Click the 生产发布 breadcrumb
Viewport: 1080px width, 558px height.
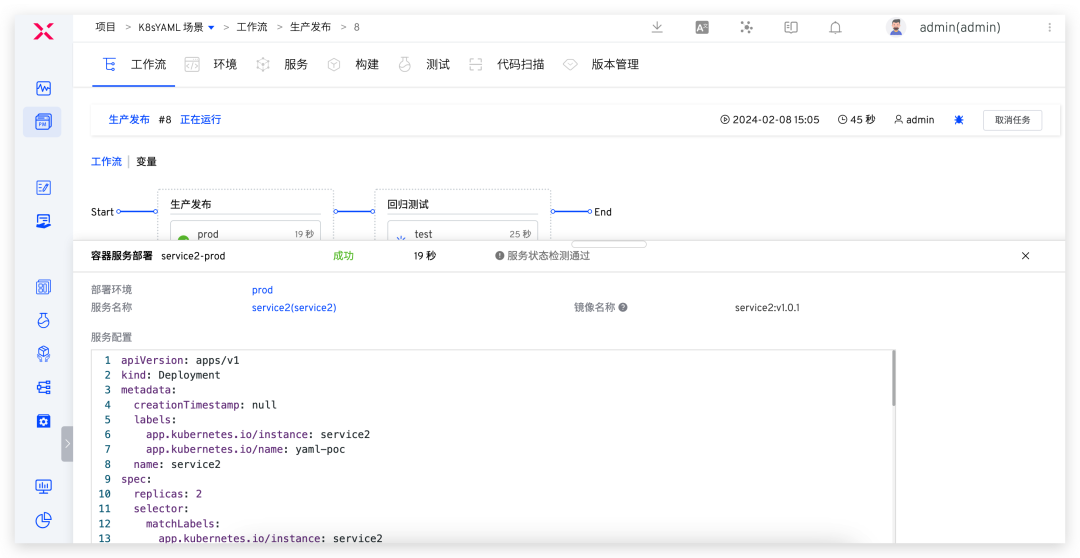click(x=310, y=28)
